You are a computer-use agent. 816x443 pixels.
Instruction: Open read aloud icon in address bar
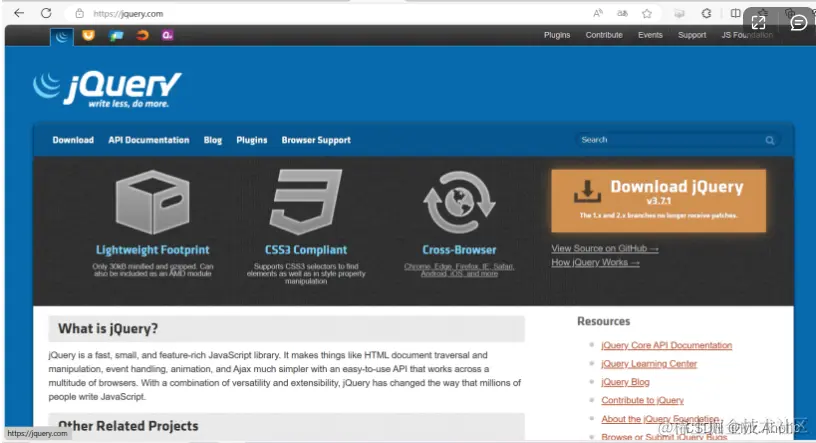598,14
